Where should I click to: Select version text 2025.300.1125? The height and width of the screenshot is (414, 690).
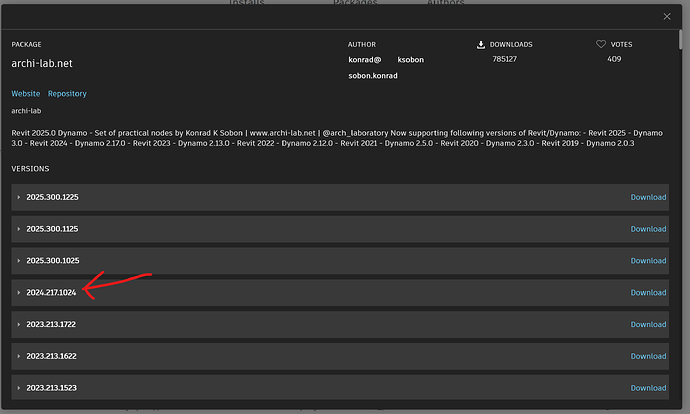(x=52, y=229)
